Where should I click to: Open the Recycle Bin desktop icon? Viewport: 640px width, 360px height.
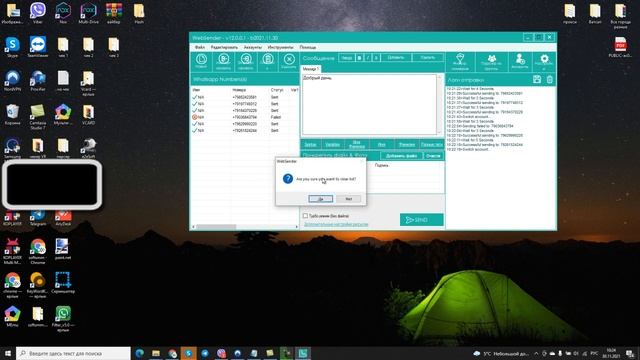(12, 114)
